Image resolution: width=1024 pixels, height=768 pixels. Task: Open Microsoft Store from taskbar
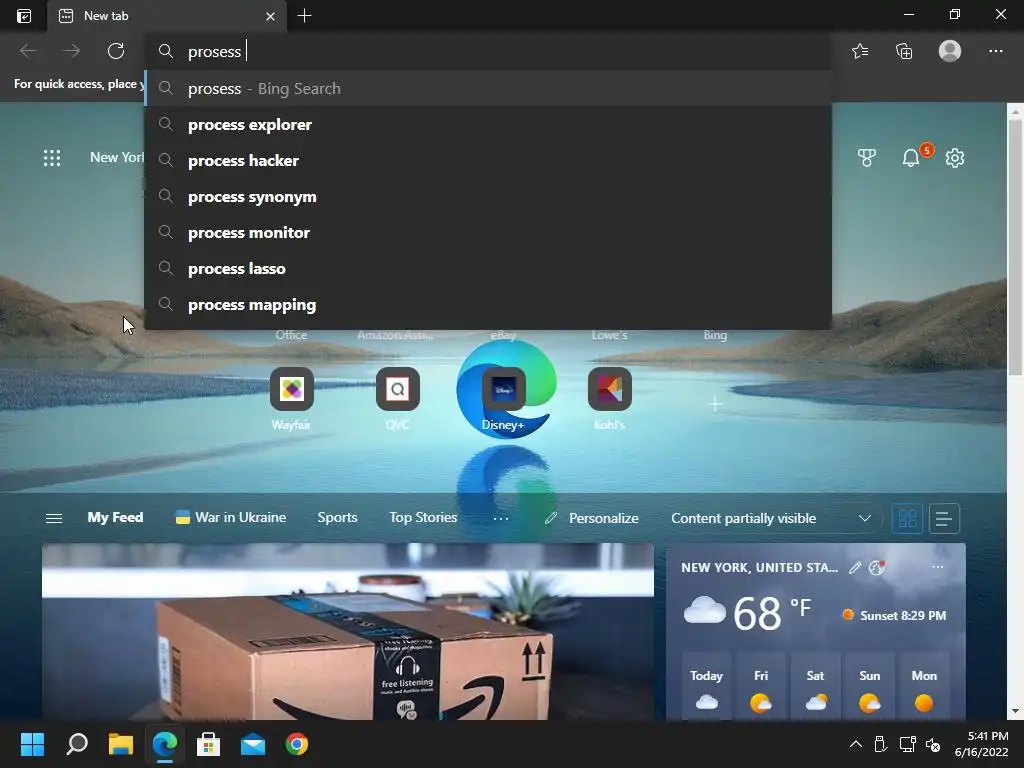tap(208, 744)
